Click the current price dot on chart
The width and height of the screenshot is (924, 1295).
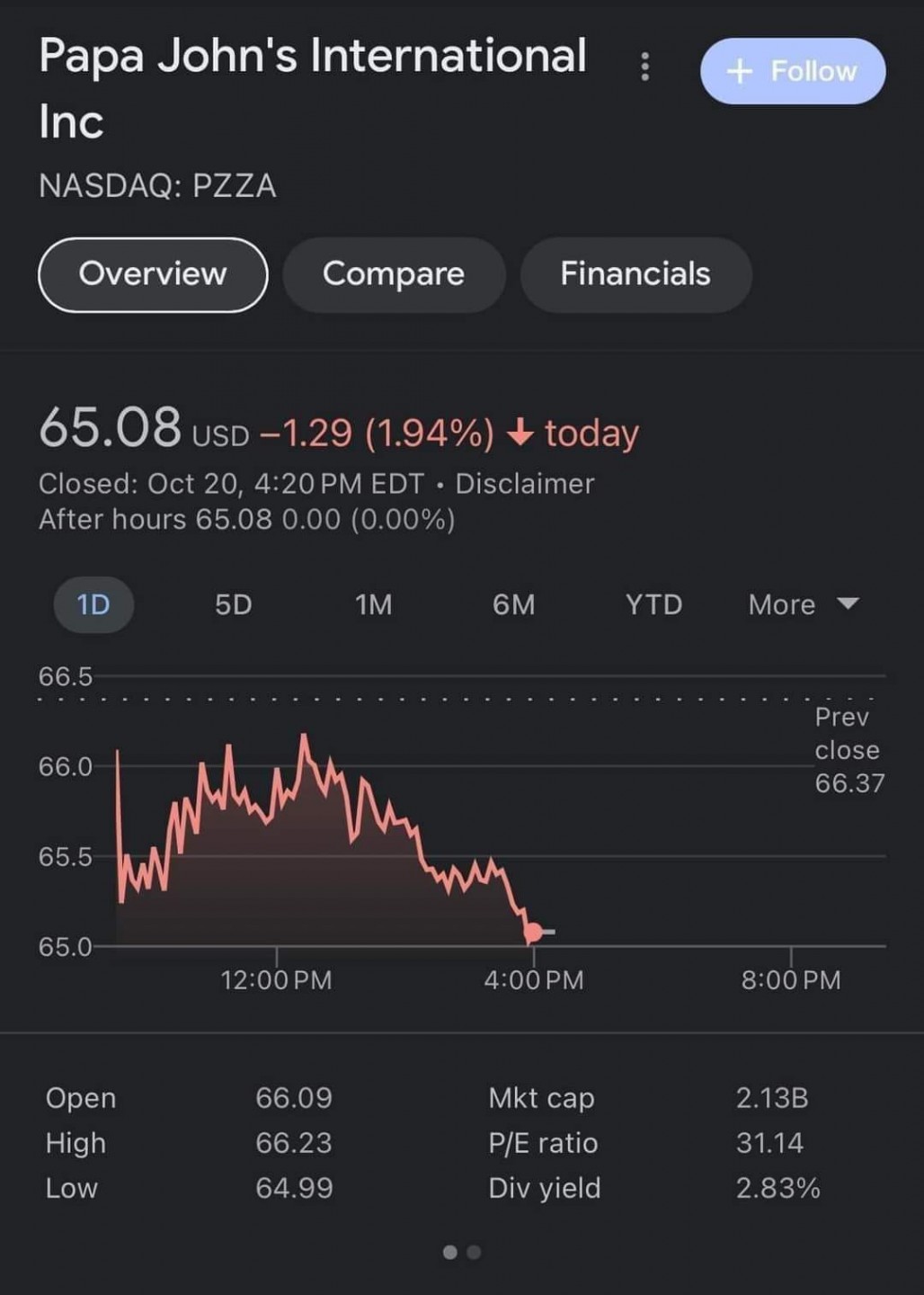(x=533, y=933)
